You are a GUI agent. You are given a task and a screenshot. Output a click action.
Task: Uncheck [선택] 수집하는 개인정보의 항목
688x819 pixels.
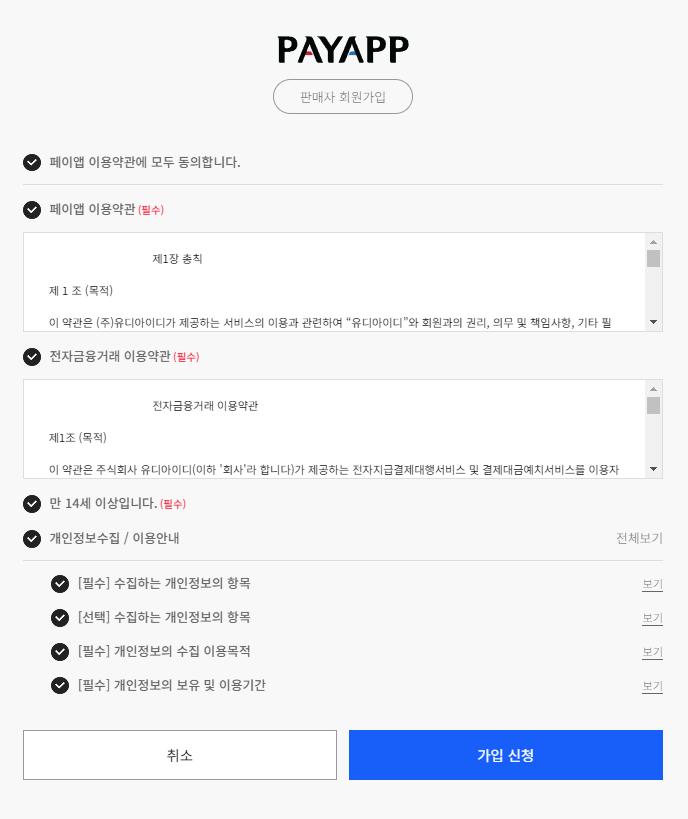(x=60, y=618)
